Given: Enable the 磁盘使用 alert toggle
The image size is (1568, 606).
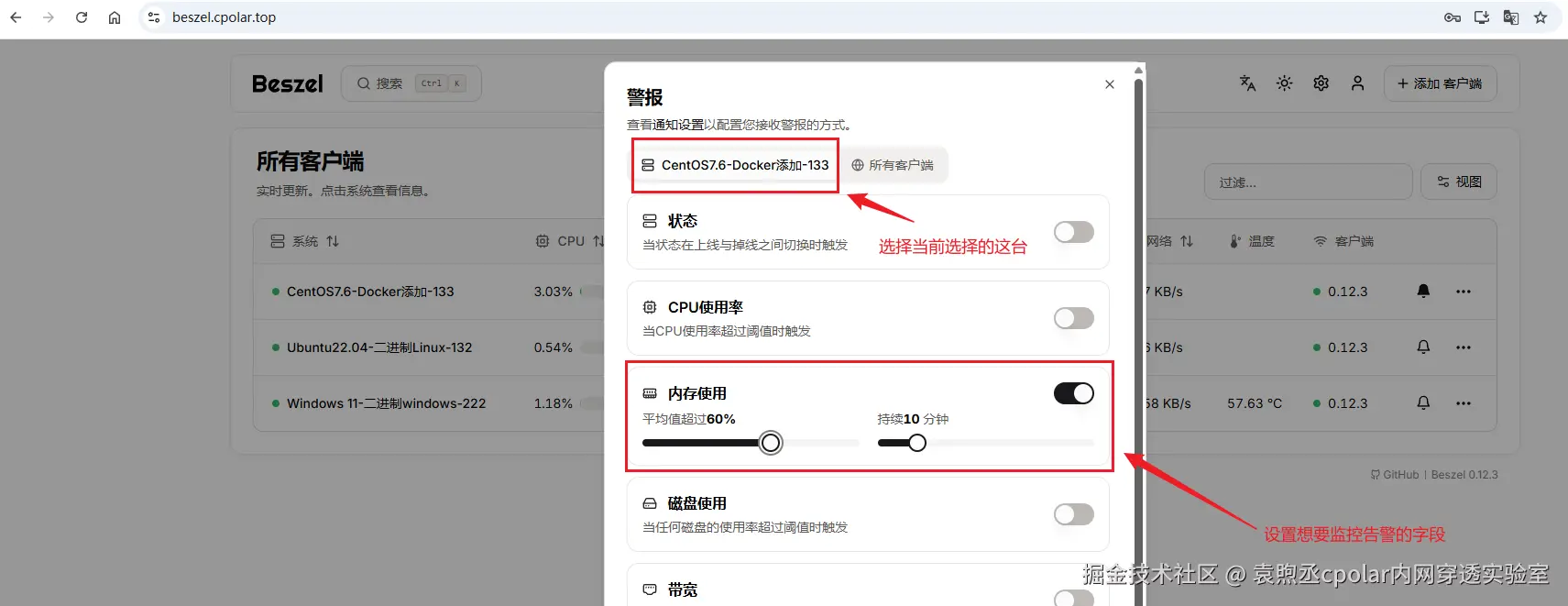Looking at the screenshot, I should 1074,514.
